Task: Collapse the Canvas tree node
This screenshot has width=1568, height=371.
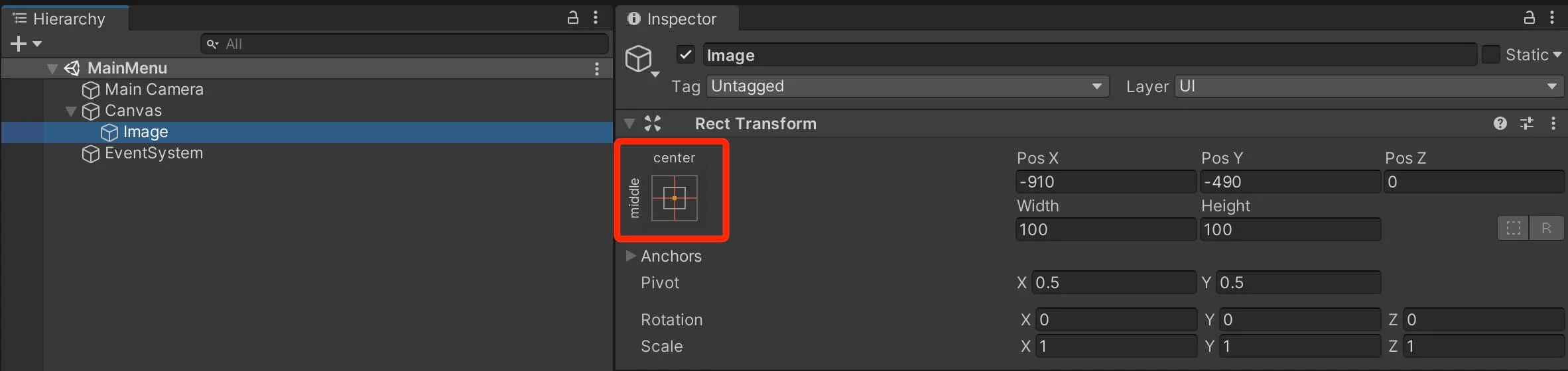Action: 71,111
